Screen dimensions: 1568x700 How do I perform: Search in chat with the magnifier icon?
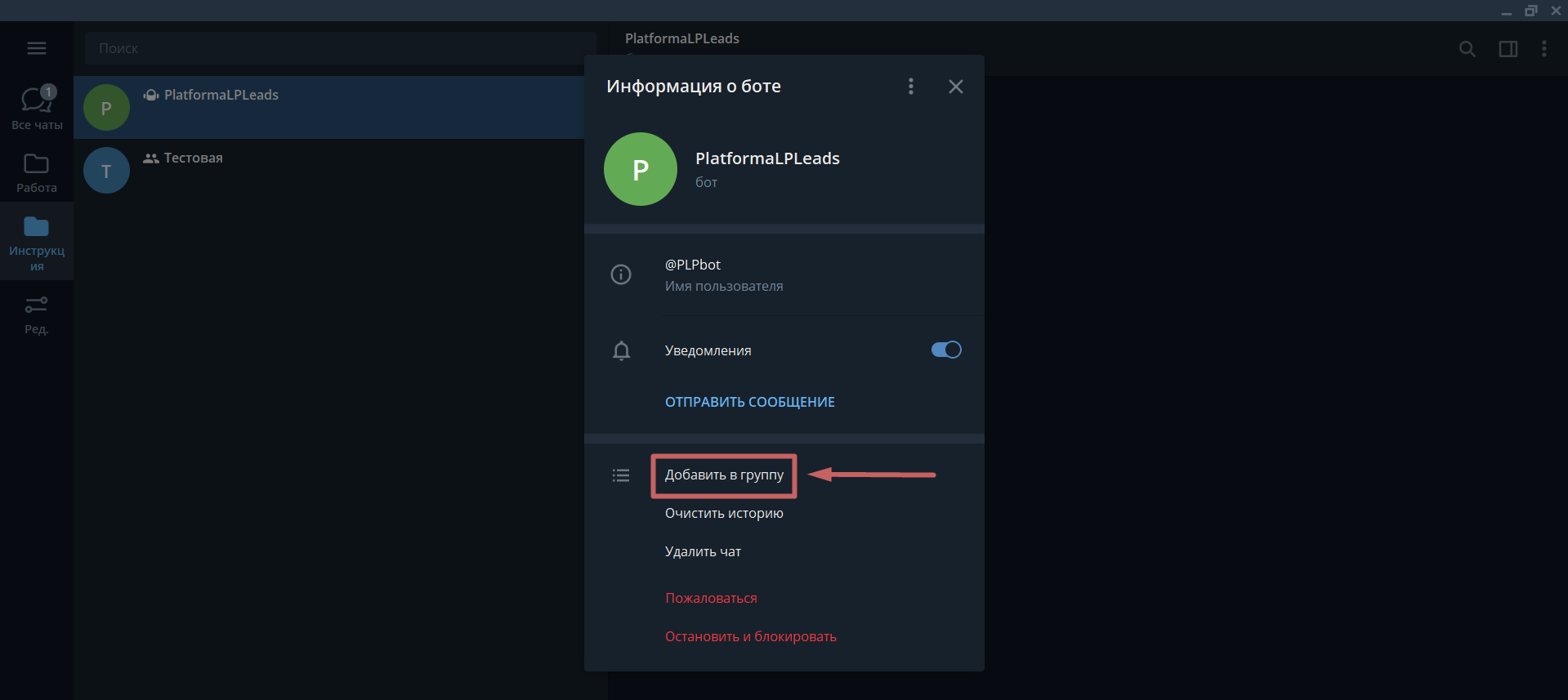coord(1467,49)
